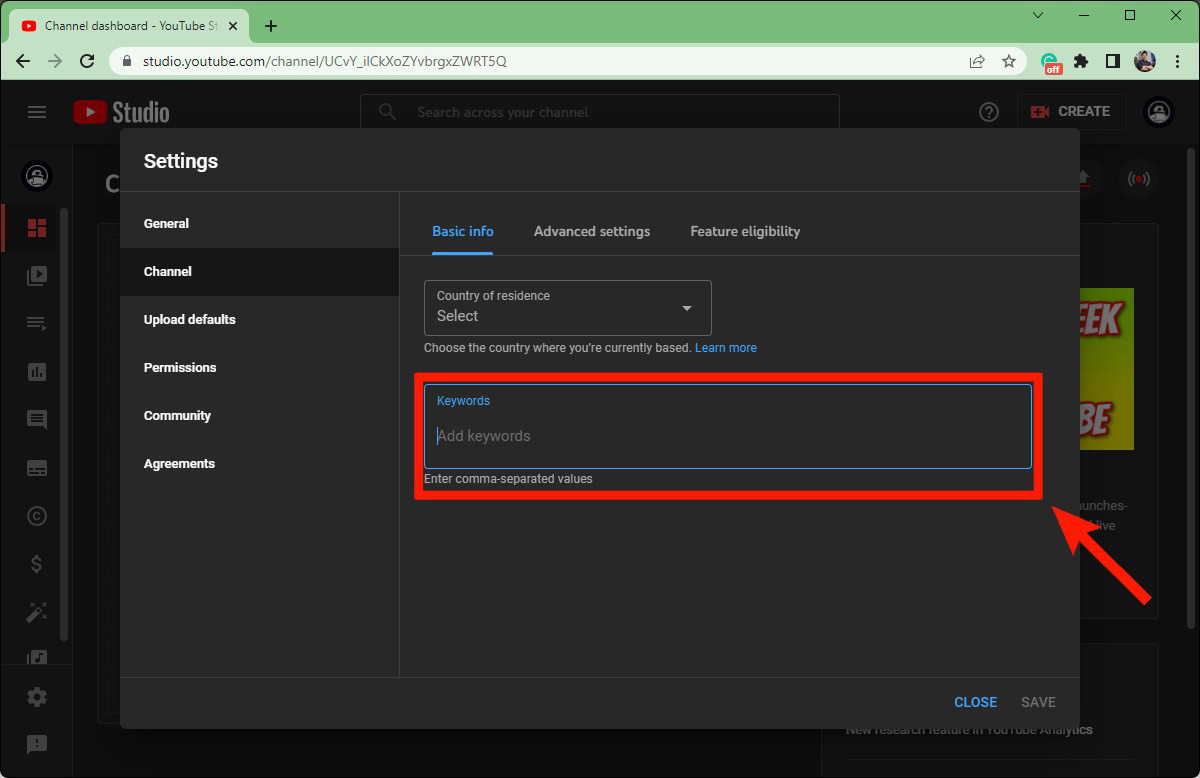The image size is (1200, 778).
Task: Open Chrome's three-dot menu
Action: pyautogui.click(x=1177, y=61)
